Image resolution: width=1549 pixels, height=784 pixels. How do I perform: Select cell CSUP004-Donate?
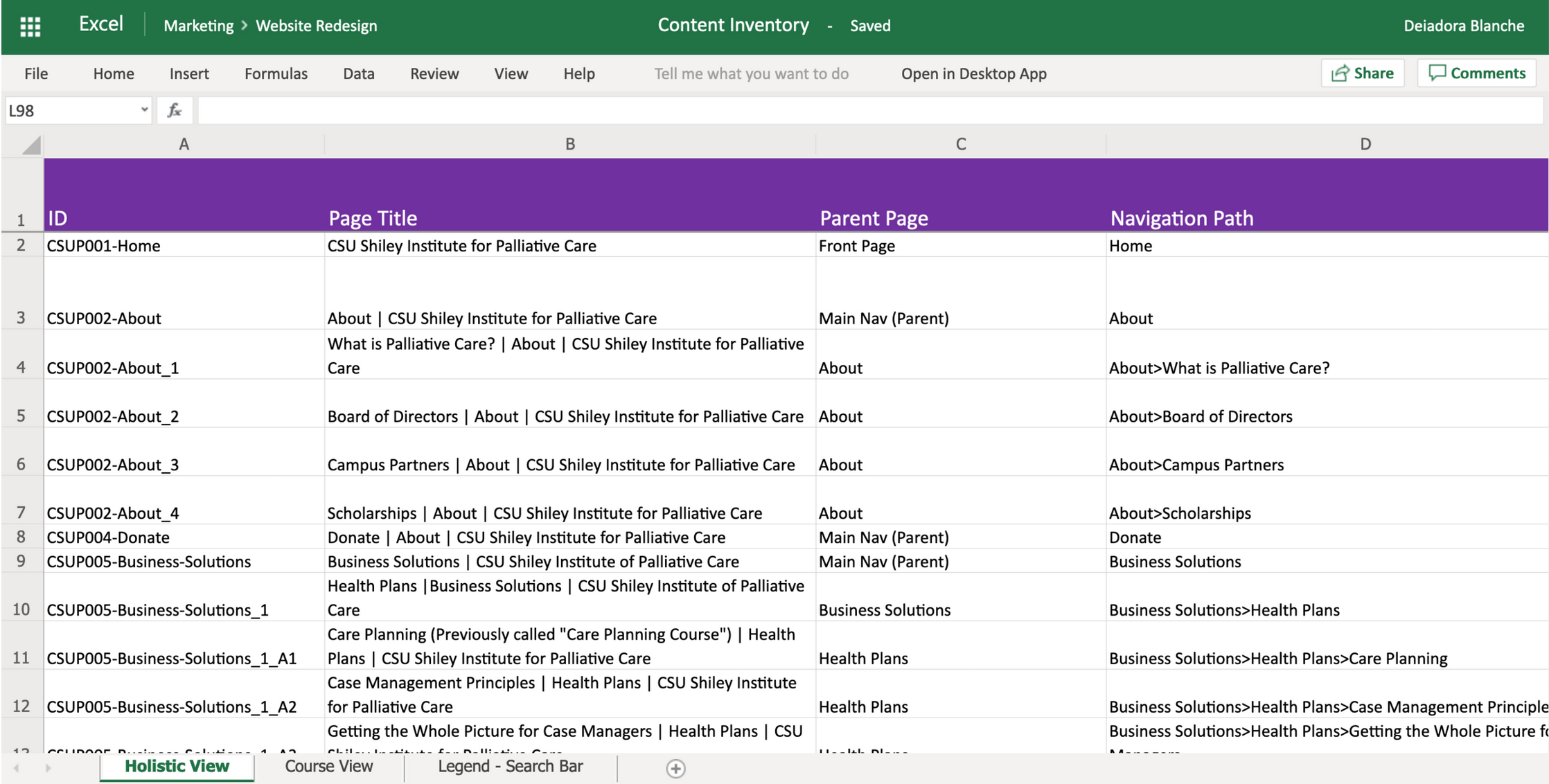[x=184, y=537]
